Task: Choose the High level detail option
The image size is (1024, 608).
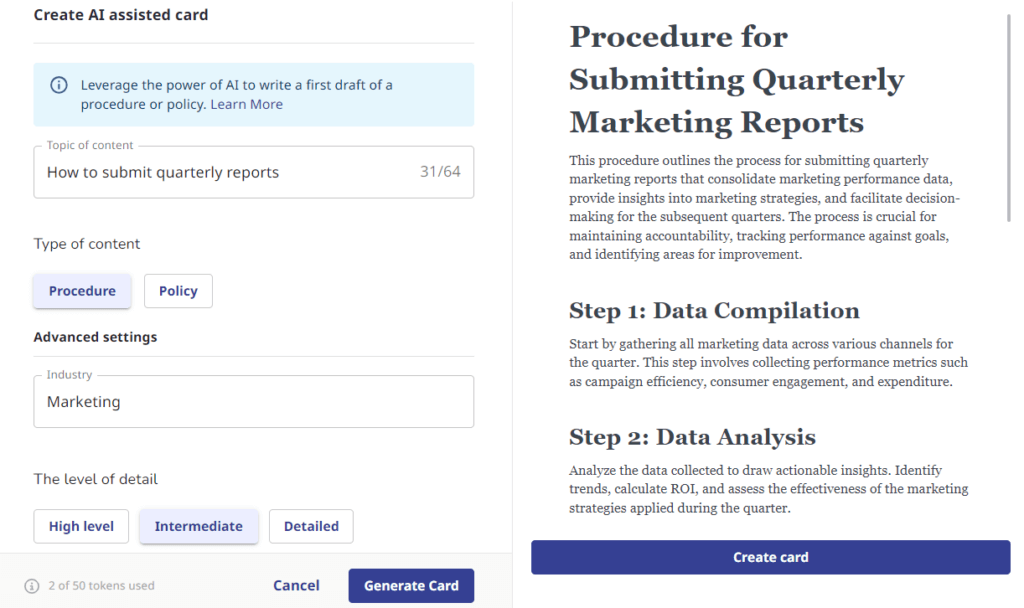Action: [81, 526]
